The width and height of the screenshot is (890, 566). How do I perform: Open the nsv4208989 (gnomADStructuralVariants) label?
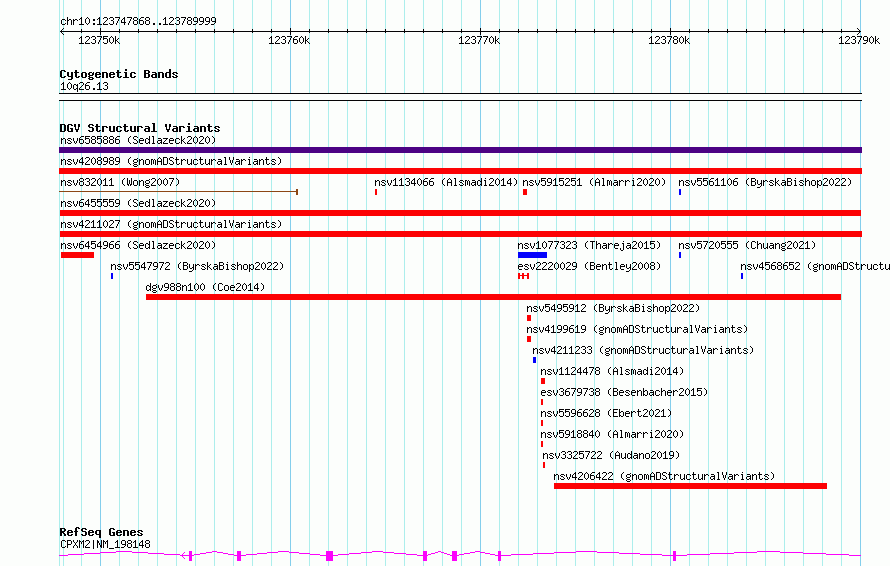pyautogui.click(x=171, y=161)
